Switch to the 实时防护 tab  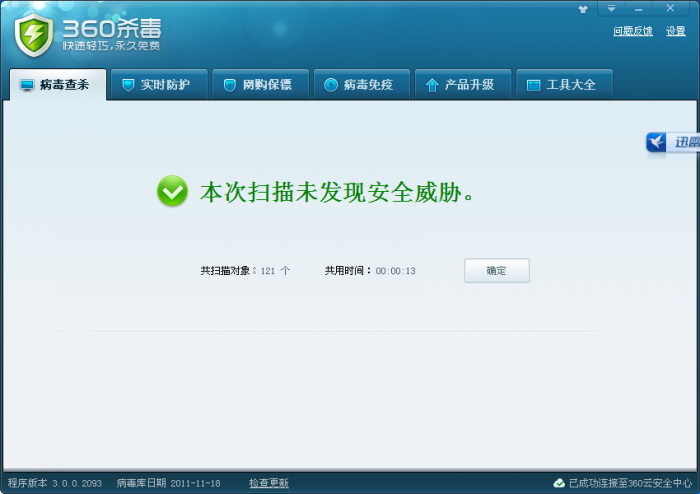click(159, 84)
